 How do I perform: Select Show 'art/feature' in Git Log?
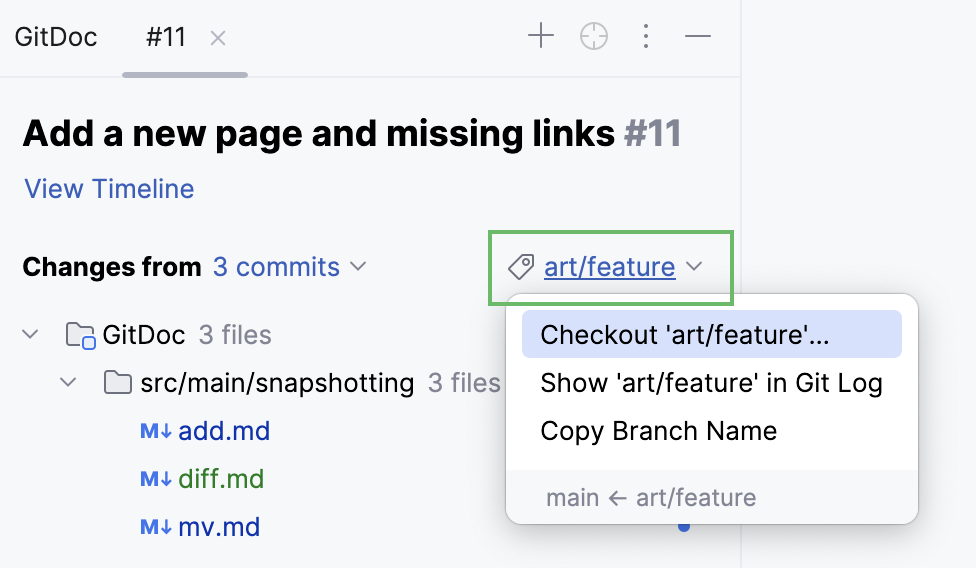click(711, 383)
